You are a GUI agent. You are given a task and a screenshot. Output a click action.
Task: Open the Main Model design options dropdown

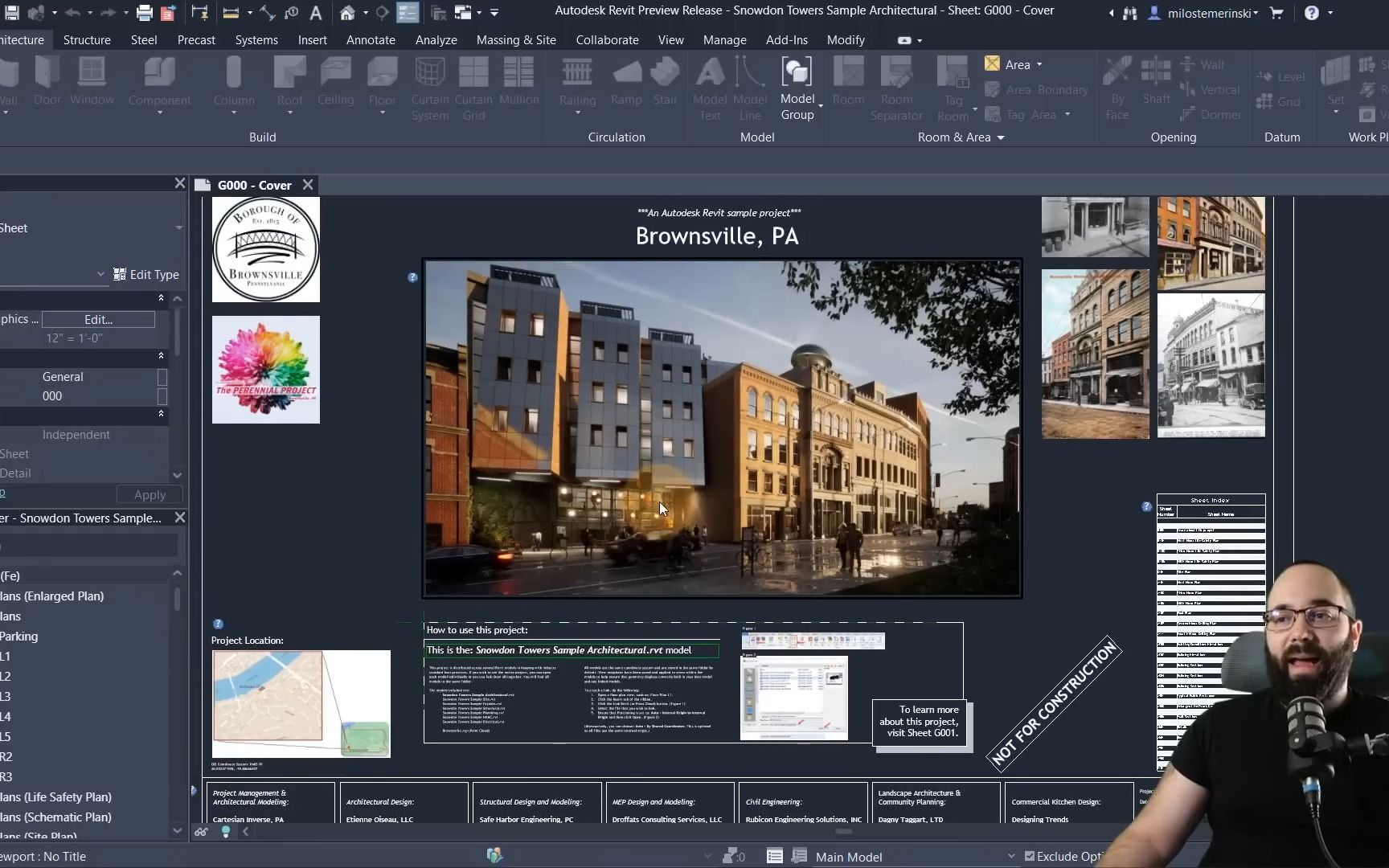tap(1010, 857)
